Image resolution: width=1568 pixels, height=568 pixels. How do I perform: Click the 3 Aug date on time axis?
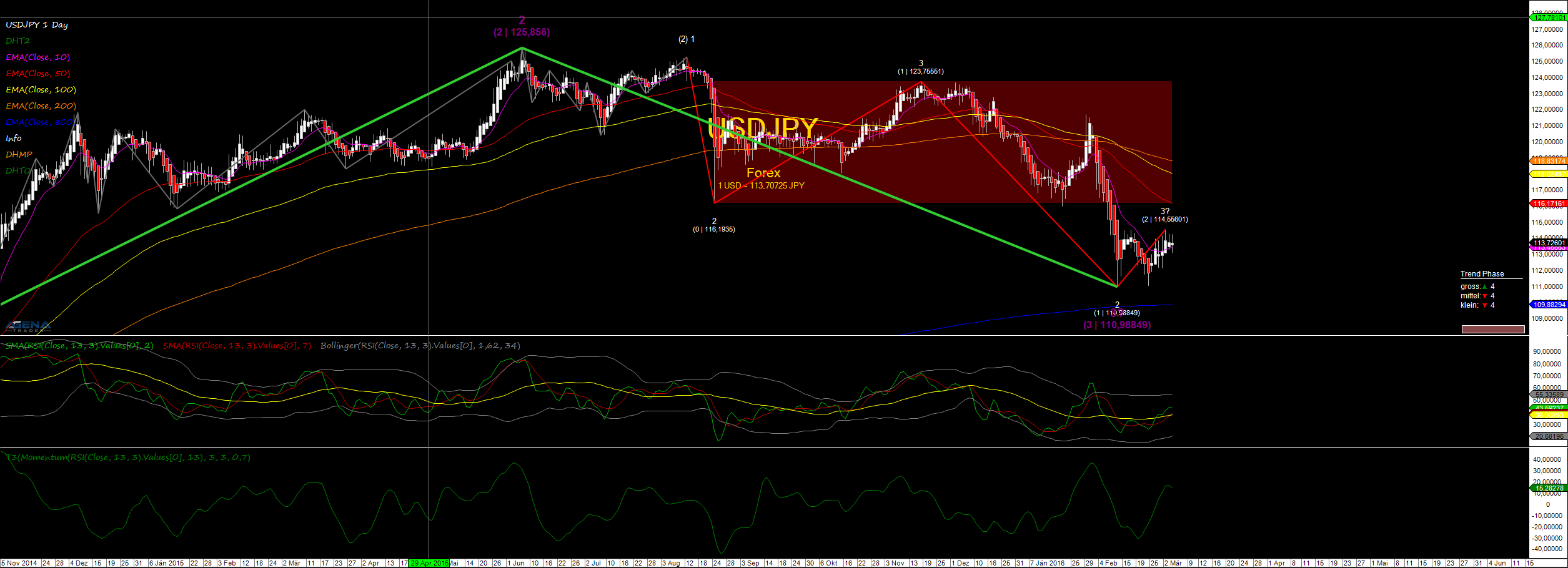671,564
